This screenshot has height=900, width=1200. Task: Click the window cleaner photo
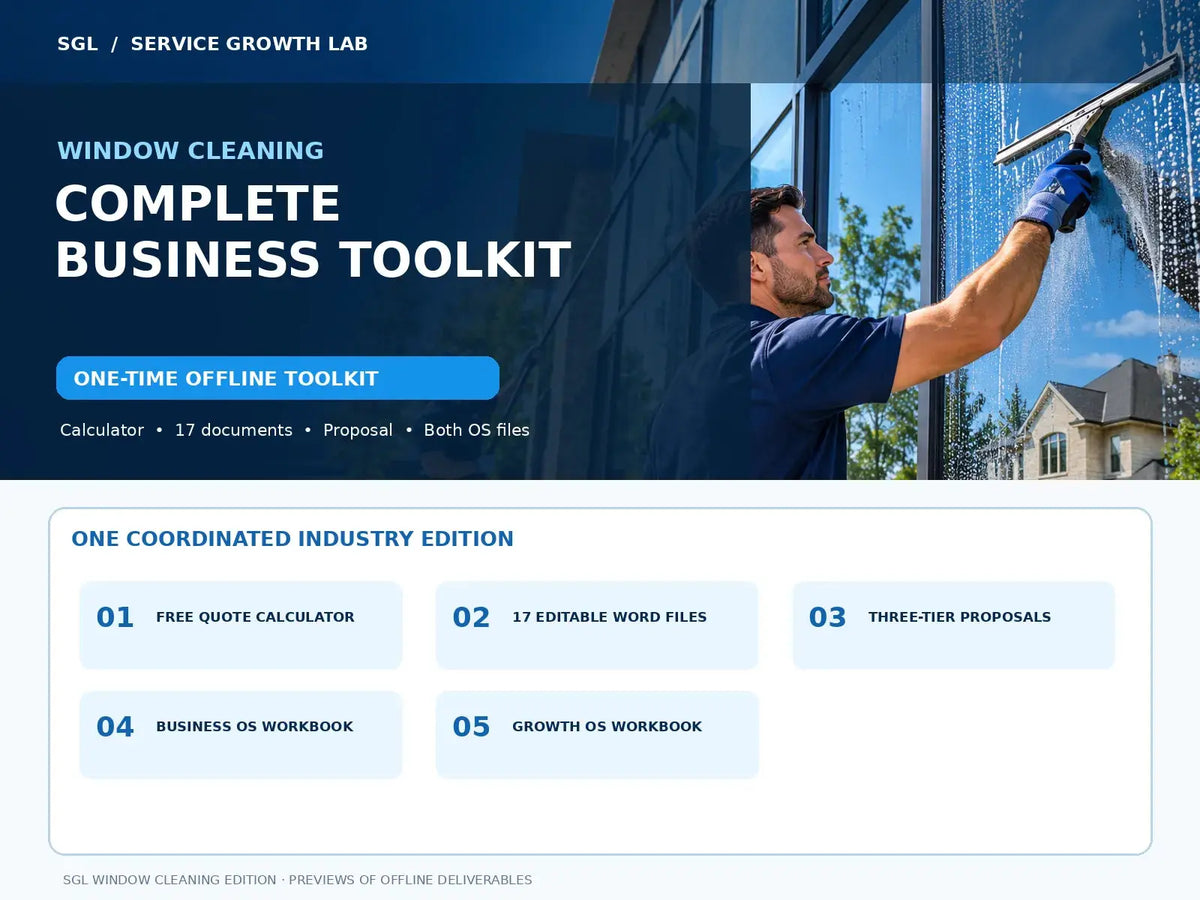coord(975,281)
